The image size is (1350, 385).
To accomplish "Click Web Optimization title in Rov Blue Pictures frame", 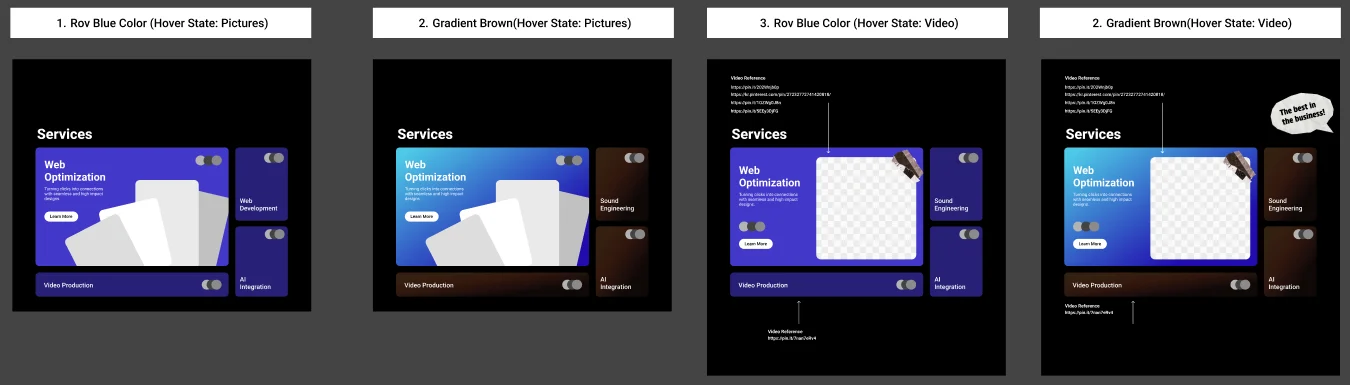I will [x=75, y=171].
